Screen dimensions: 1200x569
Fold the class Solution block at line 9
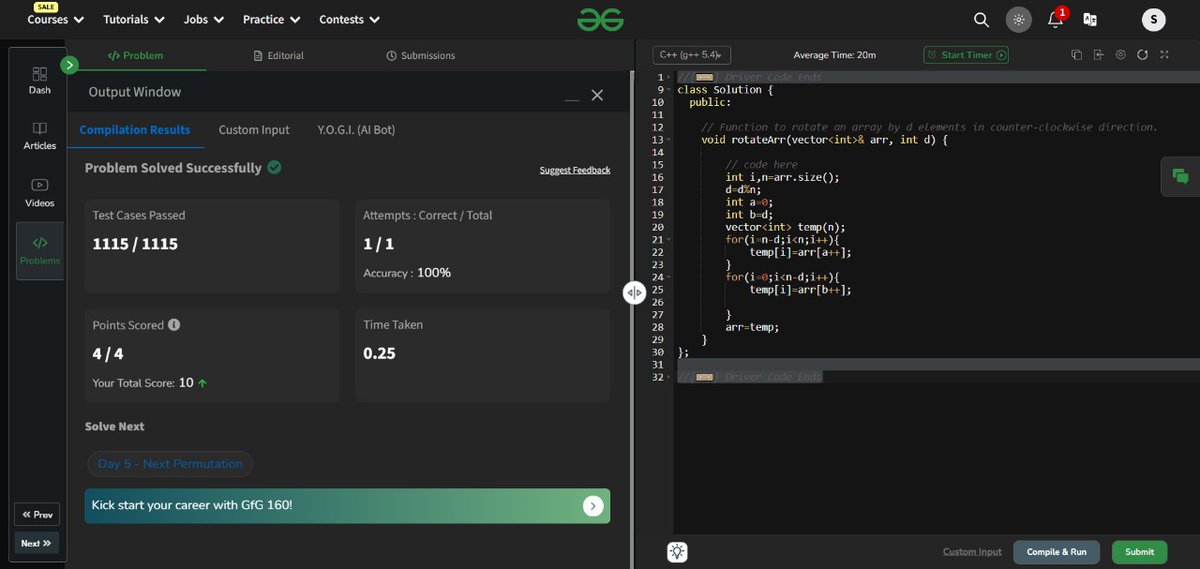pos(670,90)
